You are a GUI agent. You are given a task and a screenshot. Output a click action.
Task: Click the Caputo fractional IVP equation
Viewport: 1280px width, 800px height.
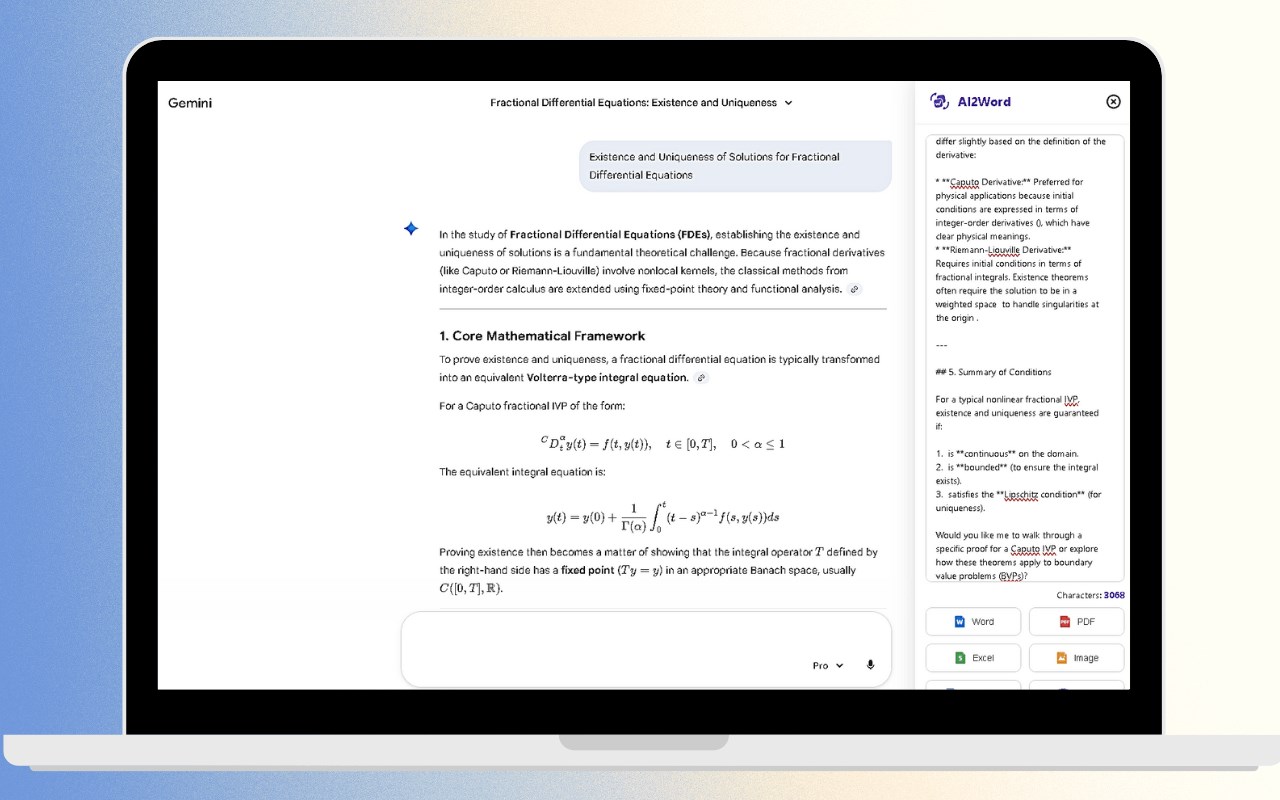662,443
